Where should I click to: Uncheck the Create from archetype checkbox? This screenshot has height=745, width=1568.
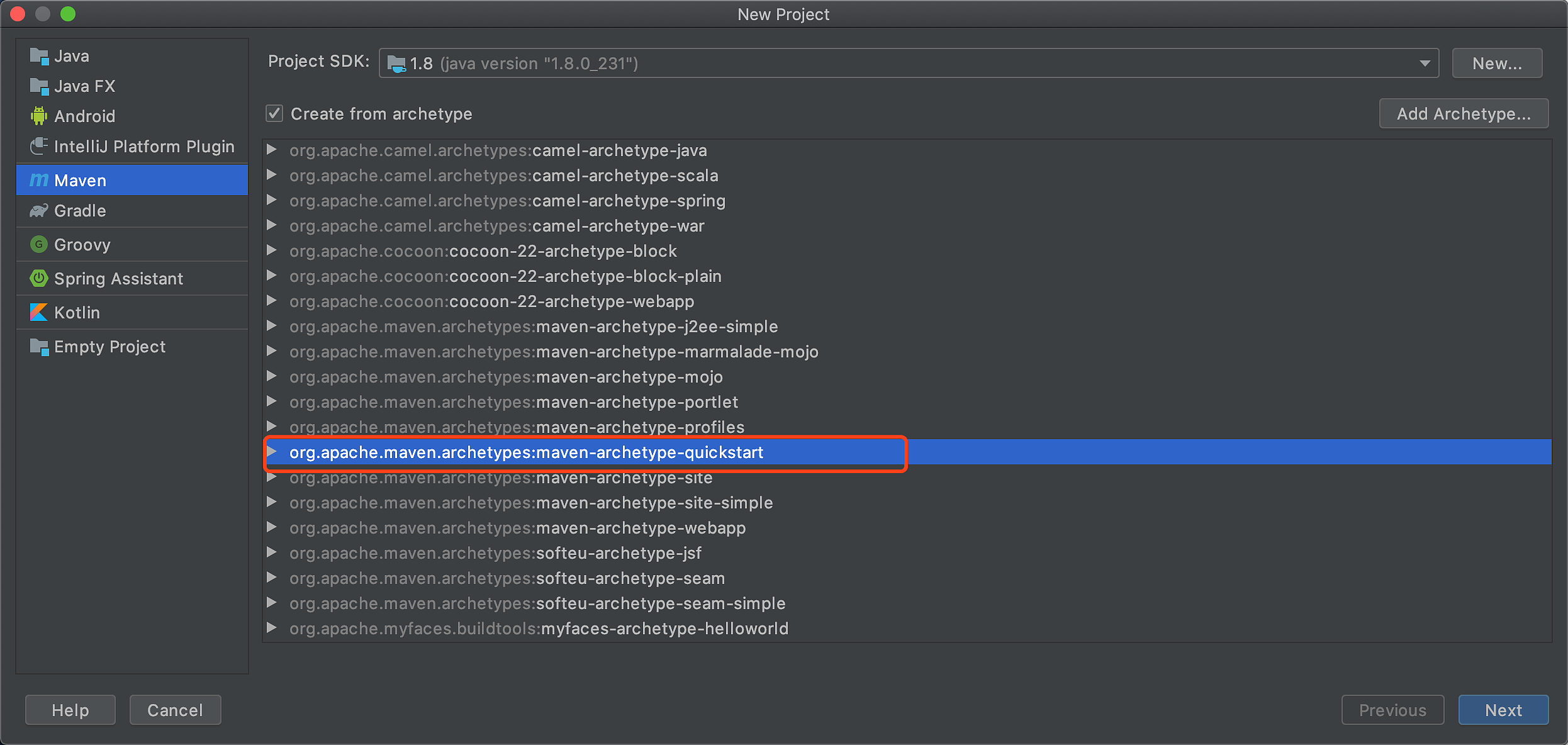pyautogui.click(x=274, y=114)
